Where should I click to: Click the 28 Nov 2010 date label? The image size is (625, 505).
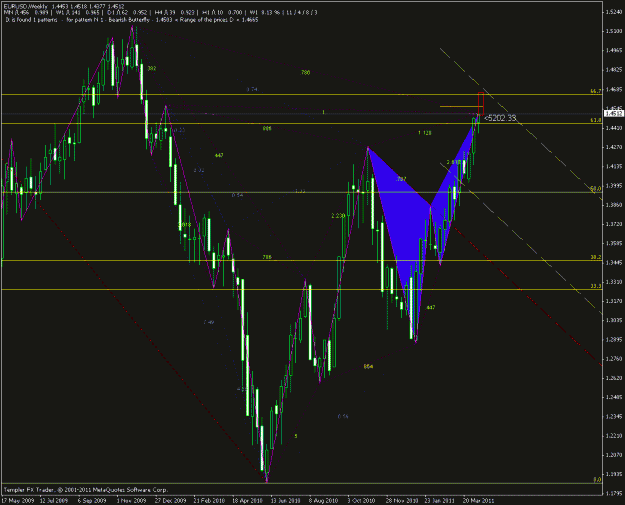pos(402,501)
